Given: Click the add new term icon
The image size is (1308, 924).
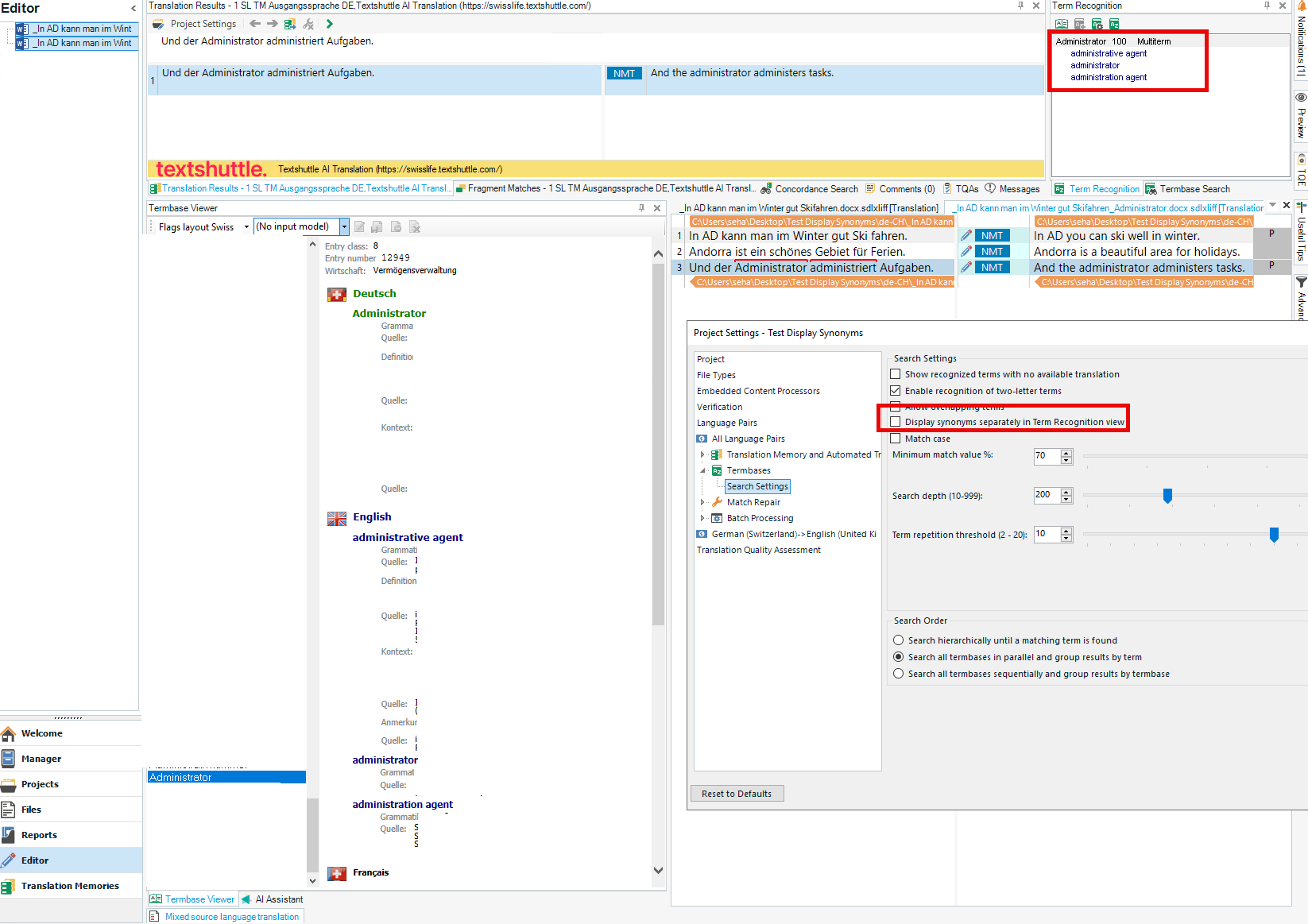Looking at the screenshot, I should [x=1079, y=24].
